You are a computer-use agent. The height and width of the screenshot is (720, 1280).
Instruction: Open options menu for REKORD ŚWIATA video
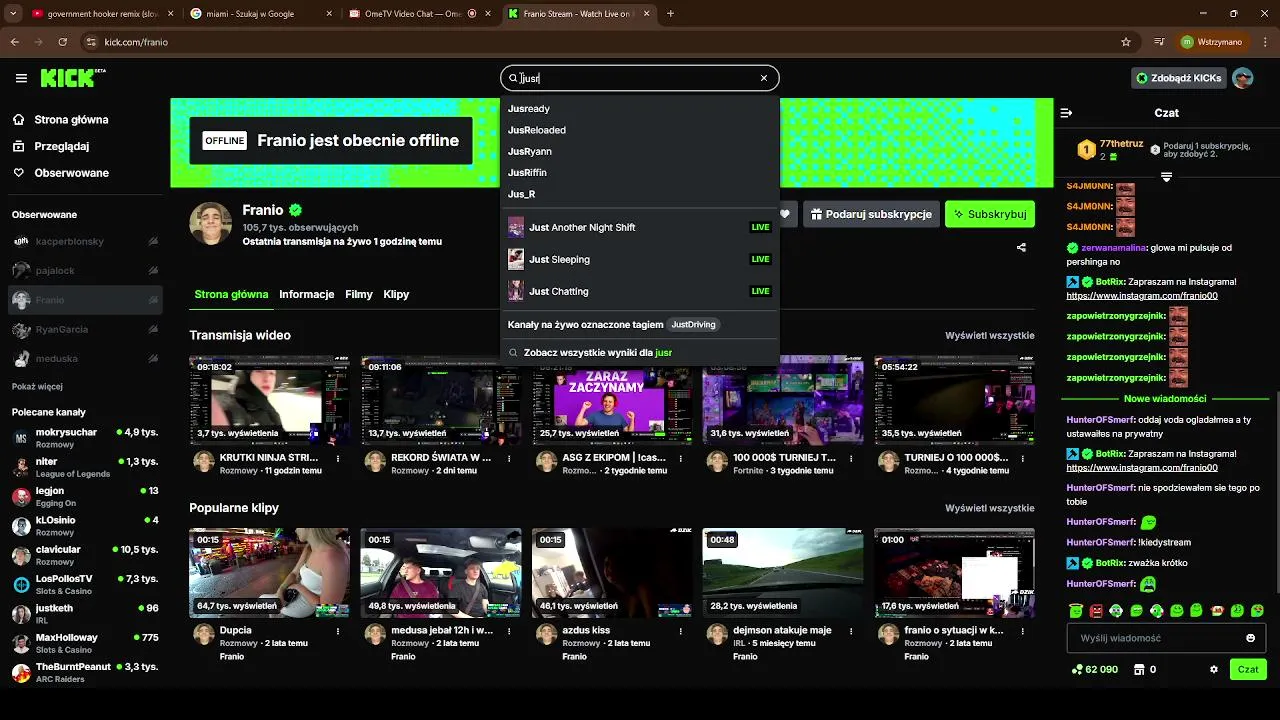pos(509,458)
